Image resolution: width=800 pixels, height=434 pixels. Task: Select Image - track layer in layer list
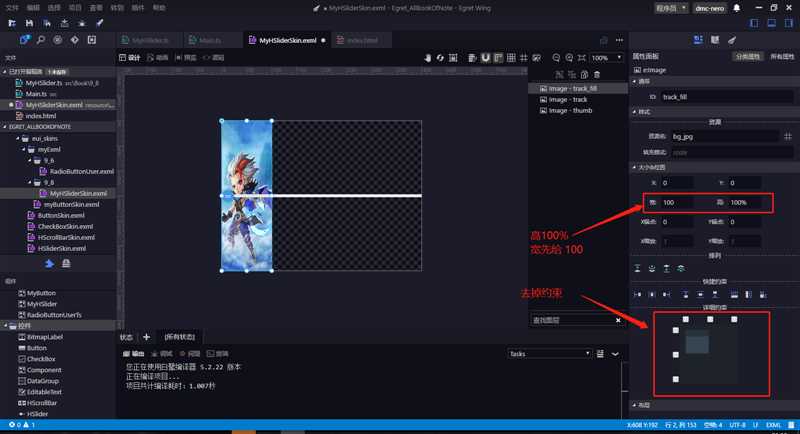(x=578, y=99)
